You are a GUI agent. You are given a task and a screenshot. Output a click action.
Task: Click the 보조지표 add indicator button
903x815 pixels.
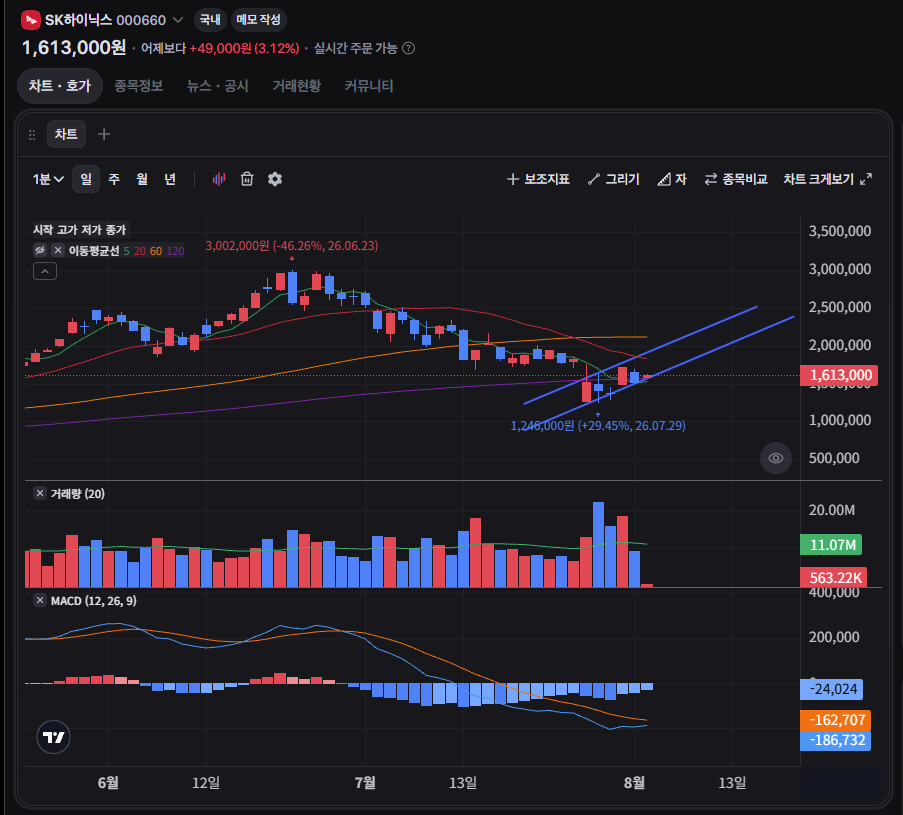point(538,179)
